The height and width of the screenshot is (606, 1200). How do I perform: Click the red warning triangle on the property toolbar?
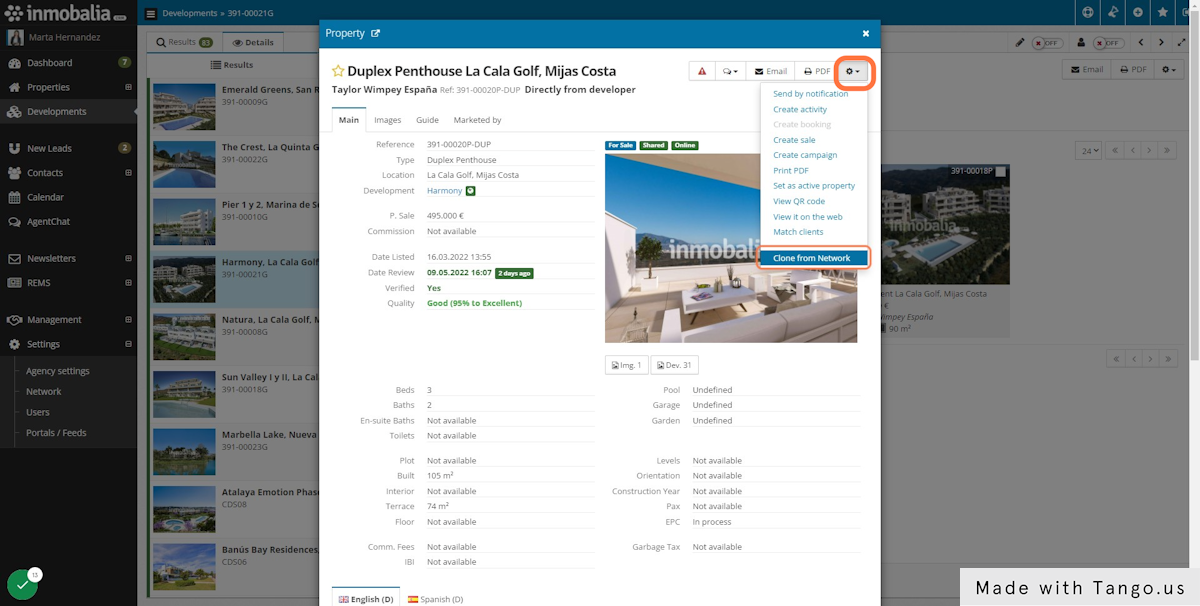700,70
